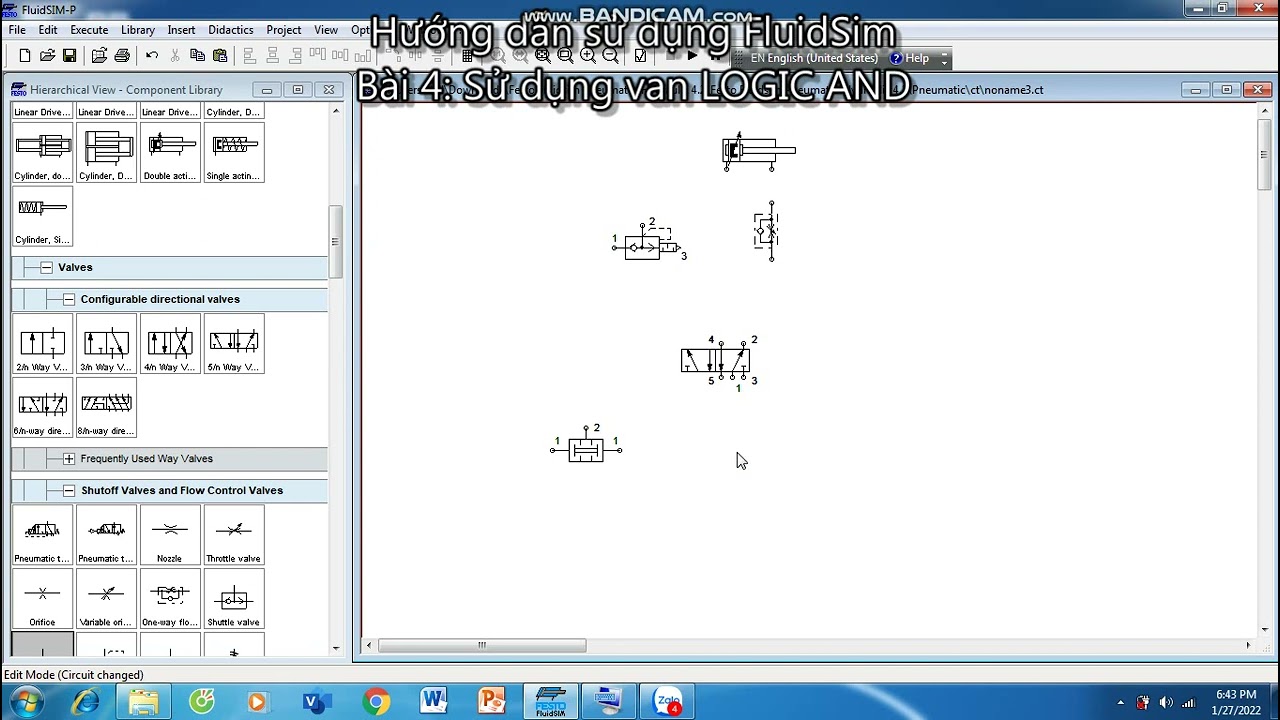Screen dimensions: 1280x720
Task: Click the Print toolbar icon
Action: [x=122, y=56]
